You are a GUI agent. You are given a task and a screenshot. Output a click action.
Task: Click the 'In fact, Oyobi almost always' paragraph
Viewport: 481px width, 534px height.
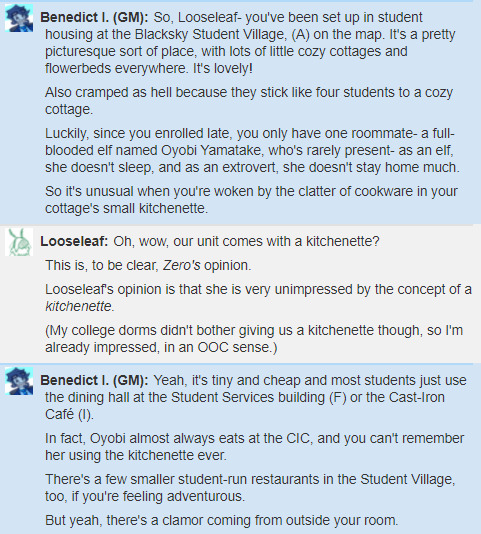pos(254,447)
